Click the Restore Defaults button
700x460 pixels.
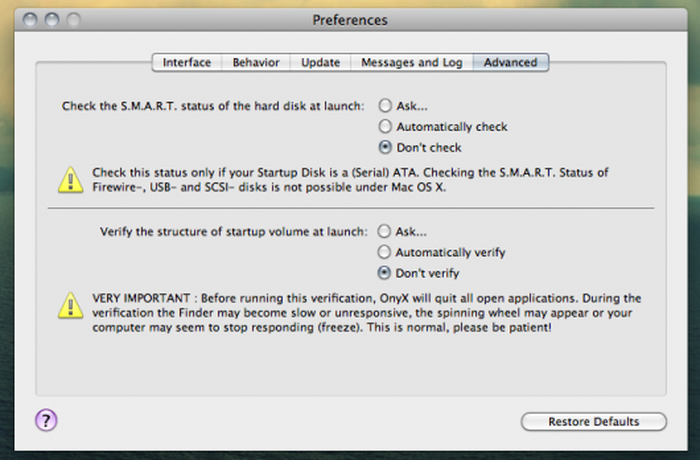pos(594,422)
